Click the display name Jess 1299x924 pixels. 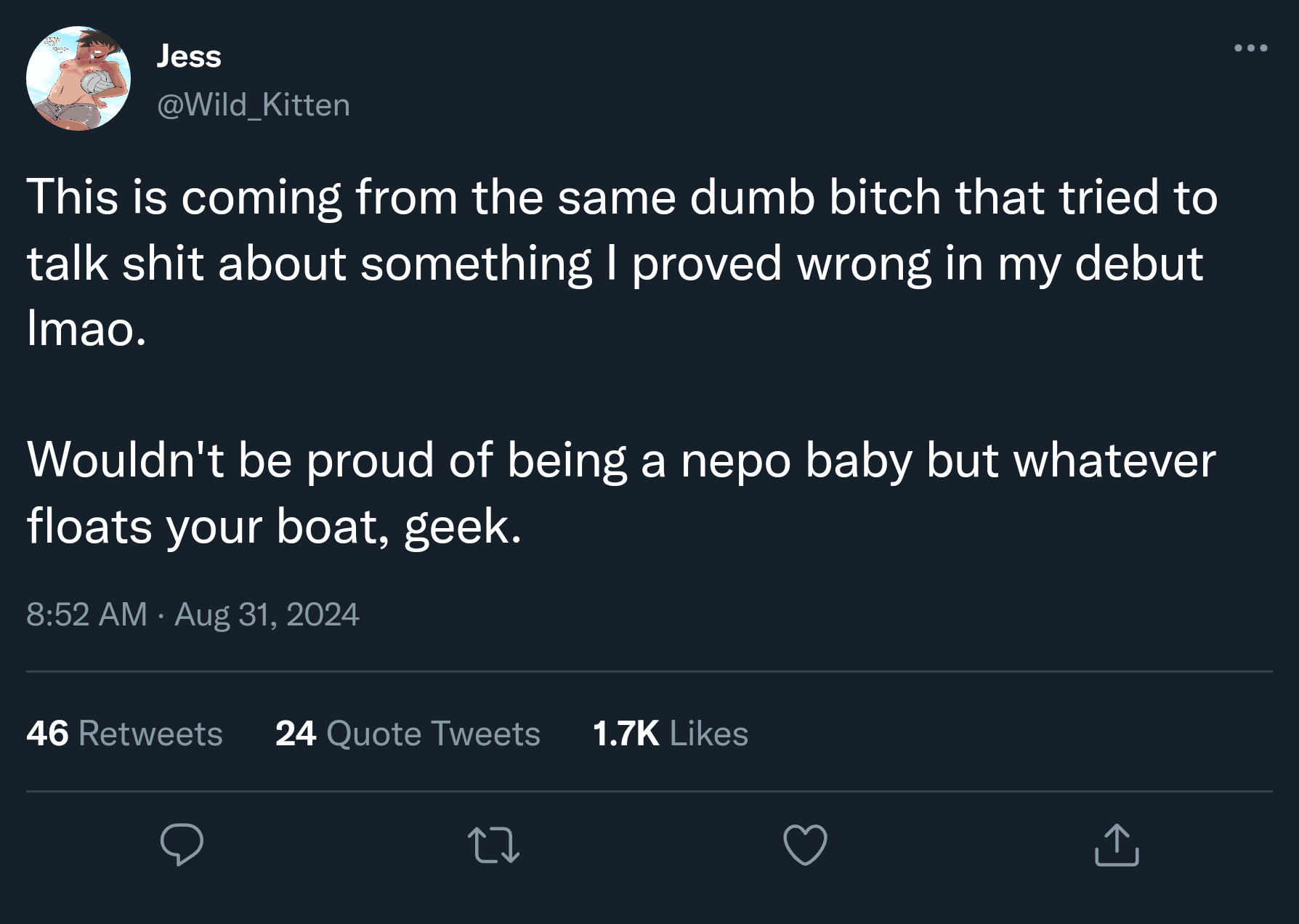(189, 56)
